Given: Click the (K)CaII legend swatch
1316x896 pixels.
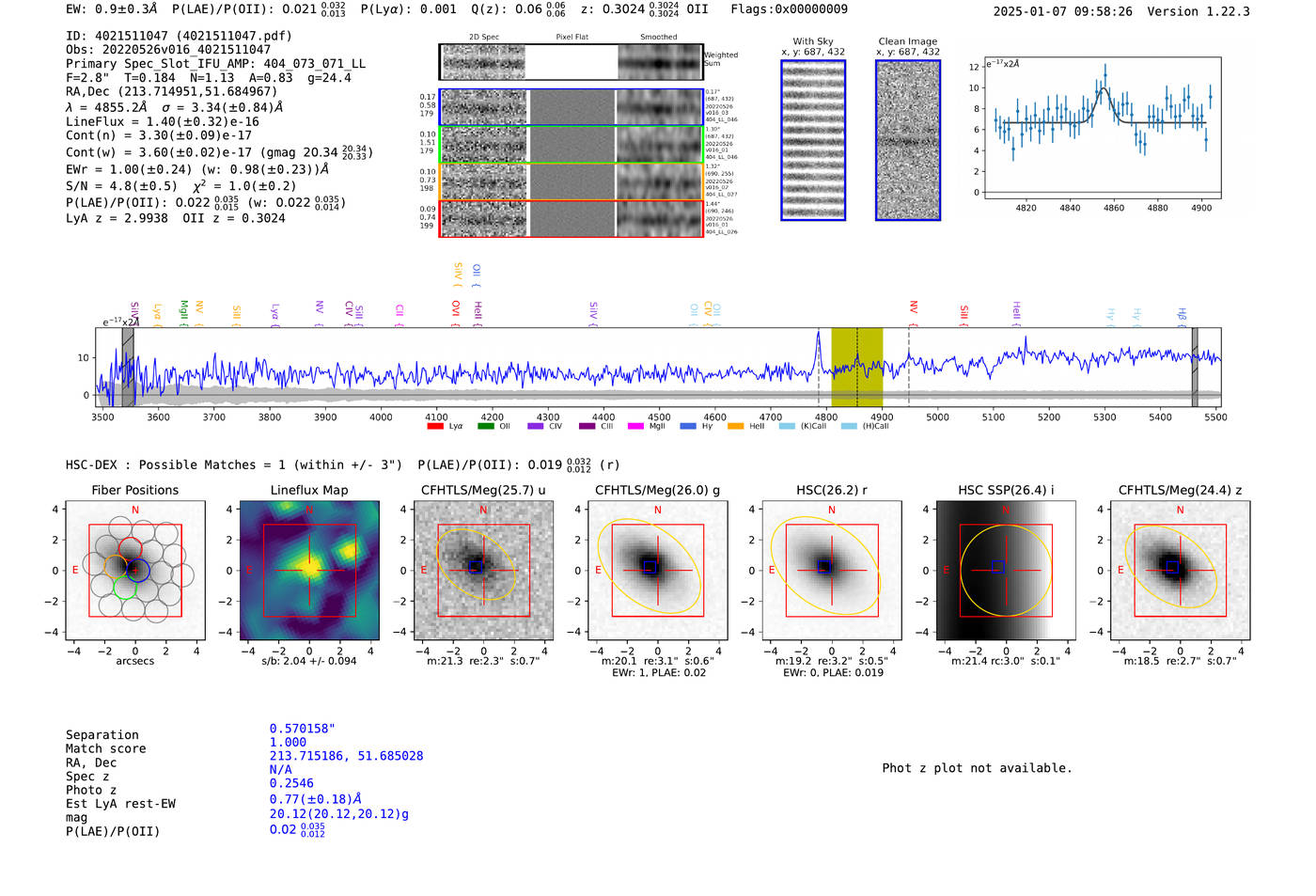Looking at the screenshot, I should [x=787, y=426].
